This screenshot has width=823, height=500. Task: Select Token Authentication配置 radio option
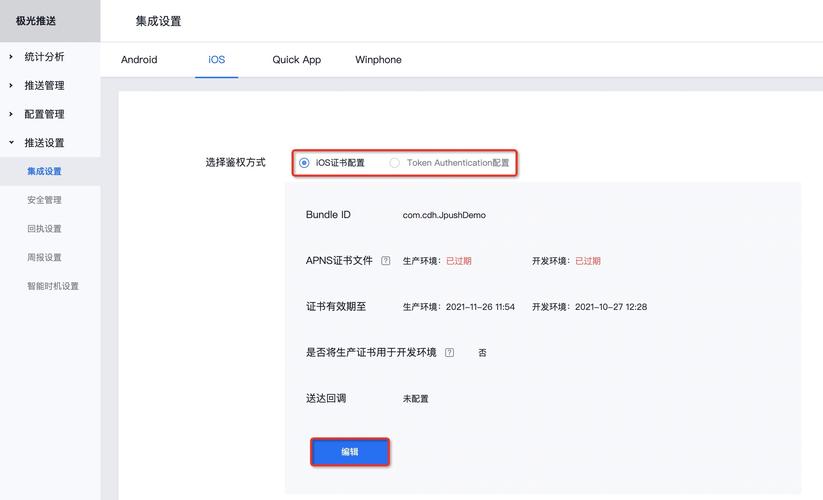pos(394,163)
